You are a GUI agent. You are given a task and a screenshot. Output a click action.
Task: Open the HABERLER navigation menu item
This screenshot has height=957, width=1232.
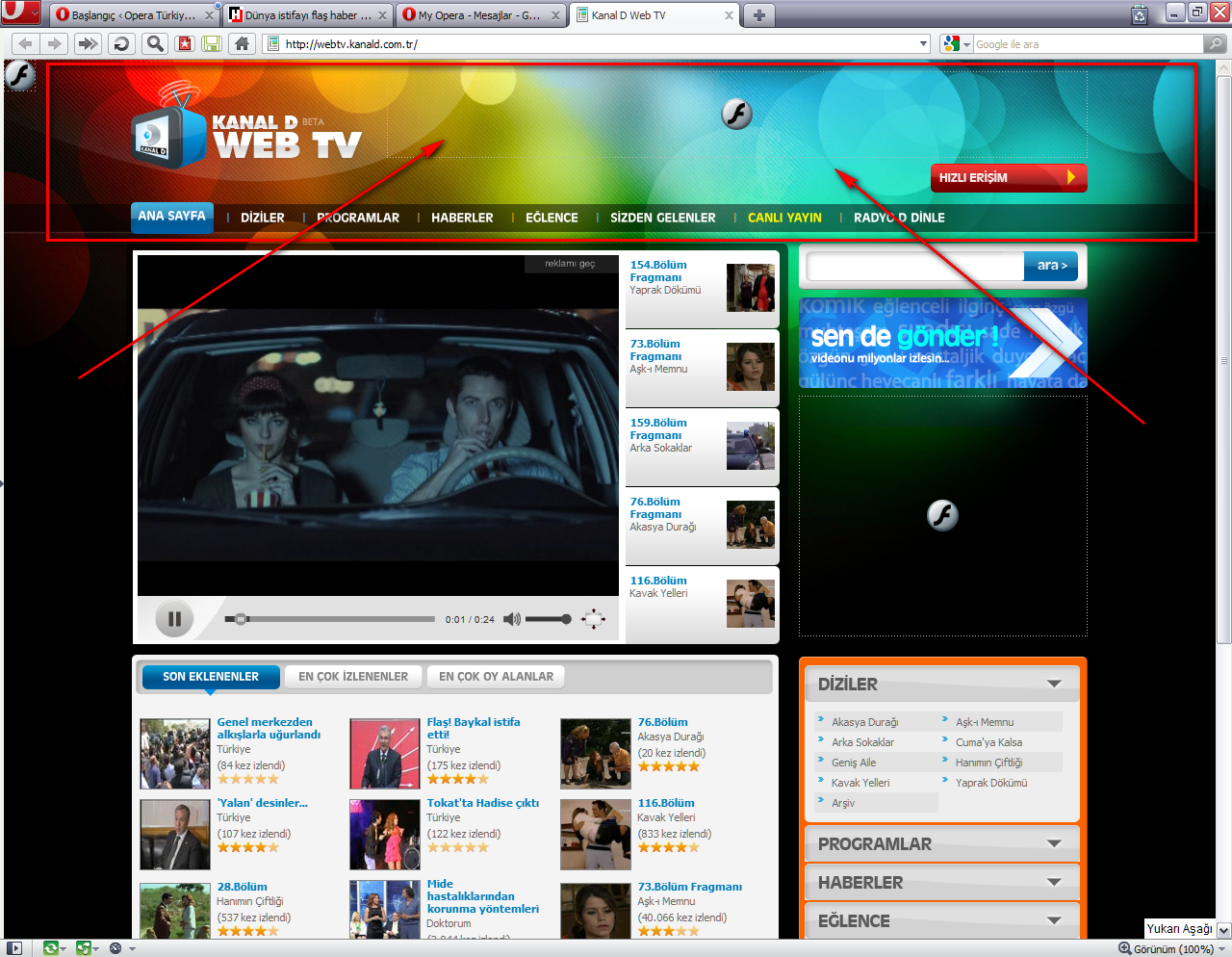pyautogui.click(x=462, y=218)
